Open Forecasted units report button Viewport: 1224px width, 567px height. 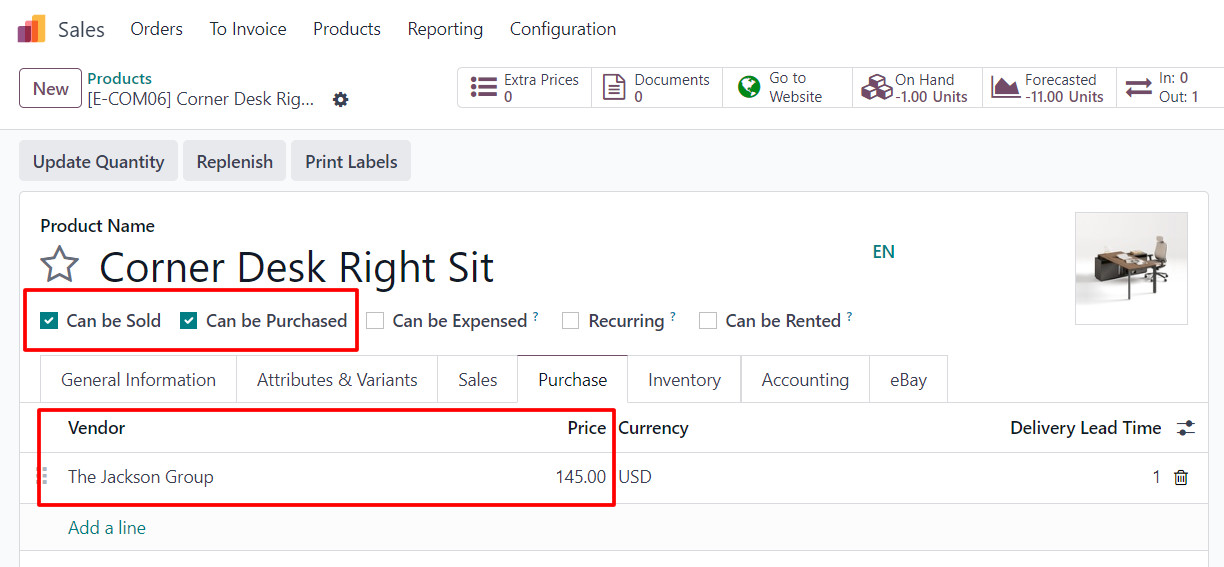[x=1049, y=88]
